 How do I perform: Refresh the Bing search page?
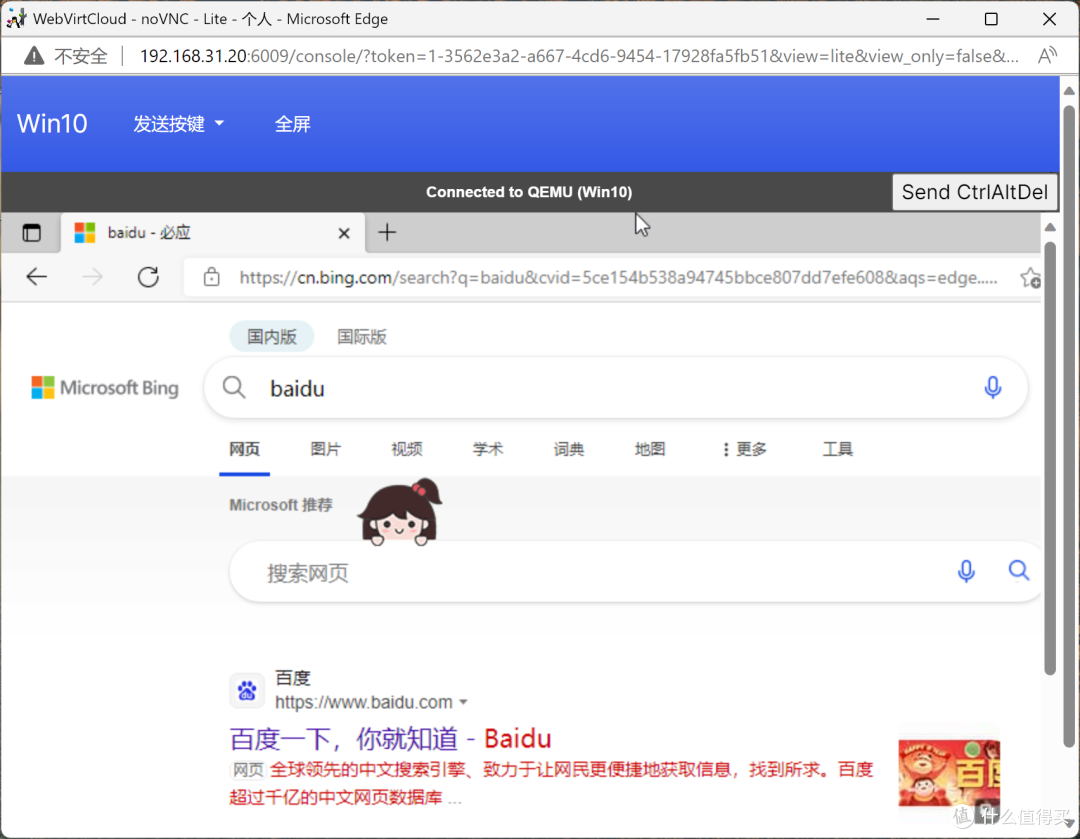[148, 277]
